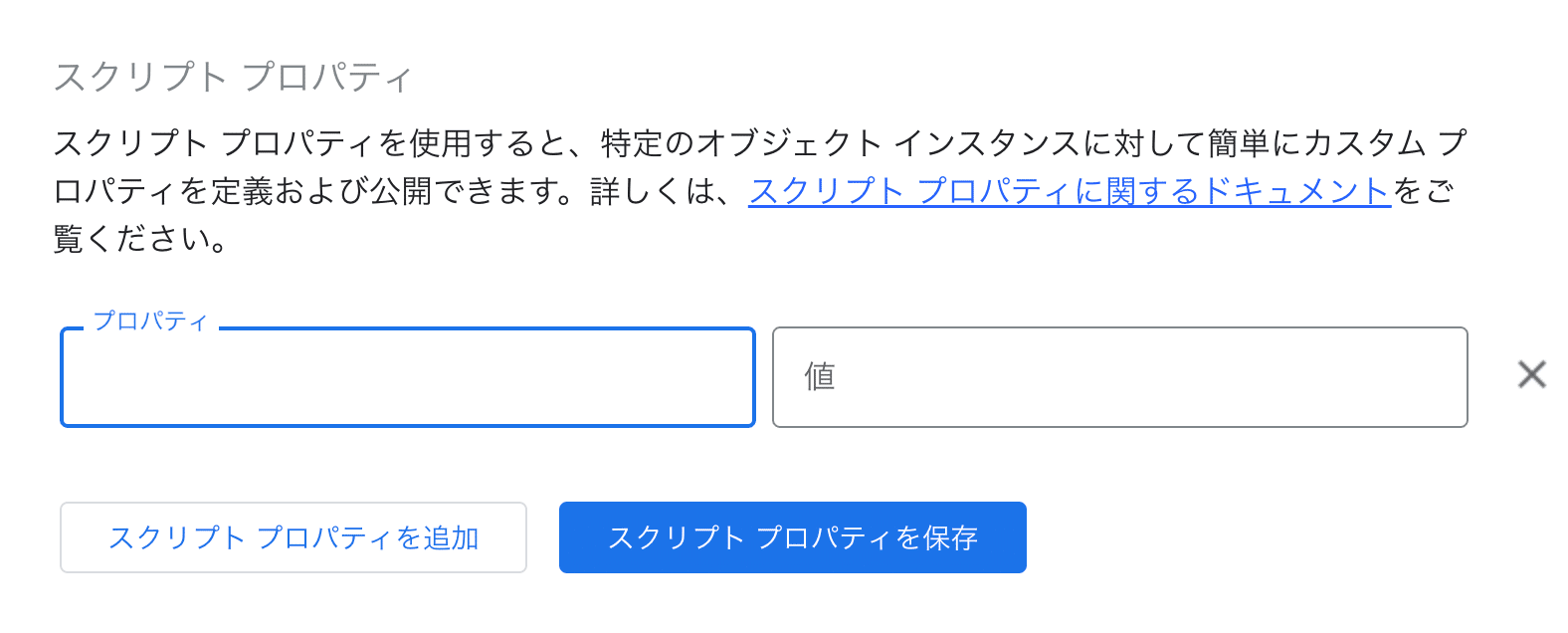Remove the property row with the X icon
The height and width of the screenshot is (633, 1568).
click(x=1531, y=375)
